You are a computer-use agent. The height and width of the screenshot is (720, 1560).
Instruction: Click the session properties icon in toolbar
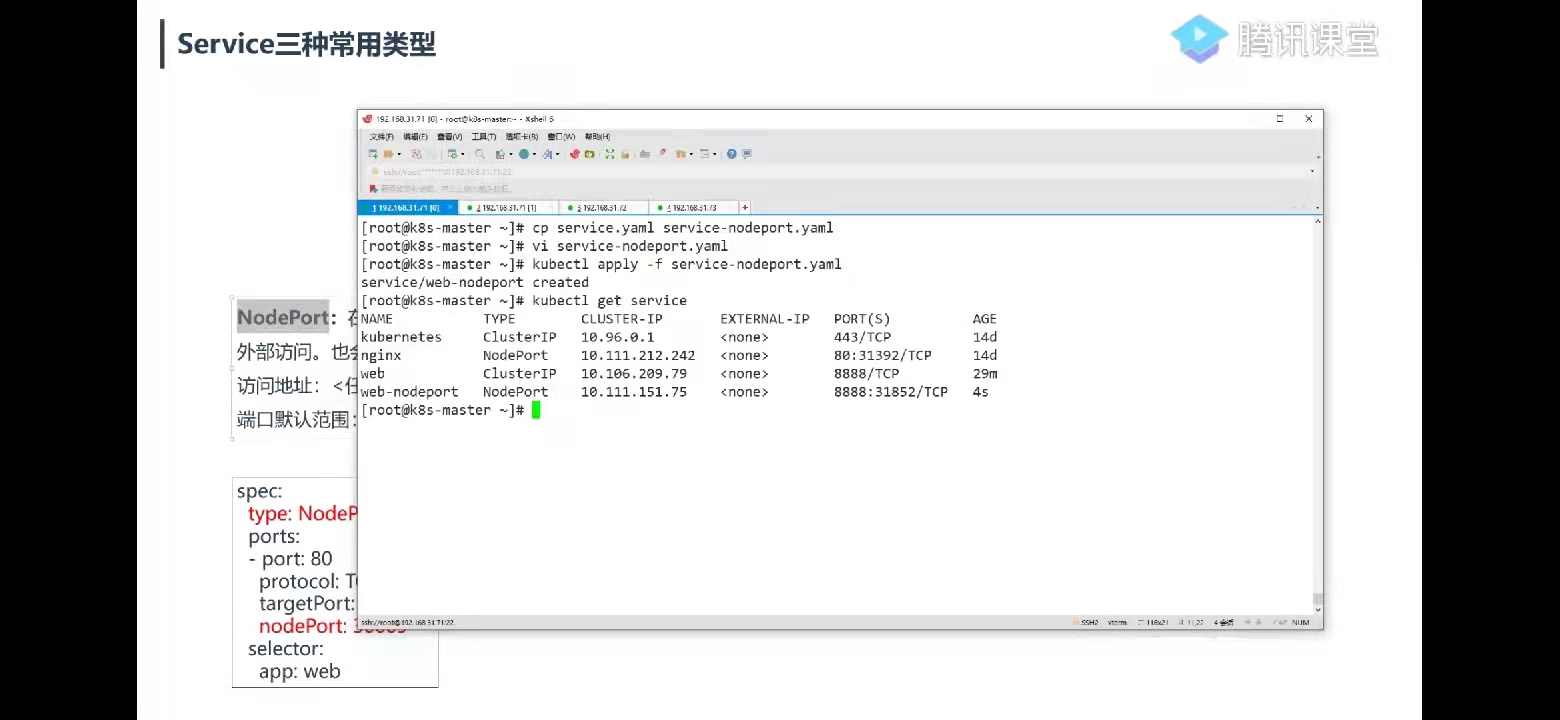coord(452,154)
